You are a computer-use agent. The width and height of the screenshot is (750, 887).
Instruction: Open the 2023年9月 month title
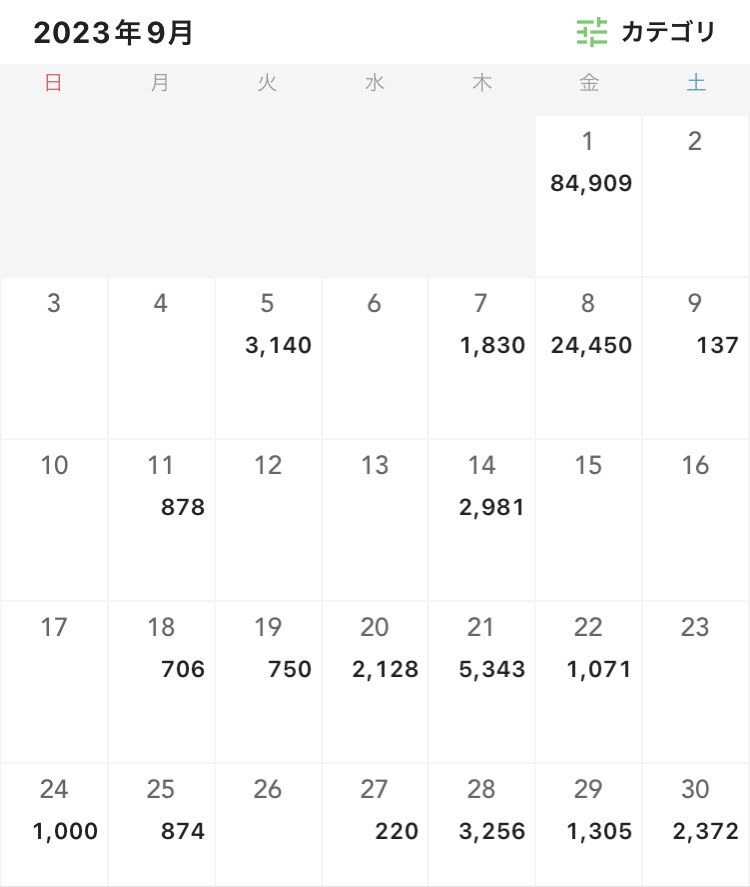113,33
